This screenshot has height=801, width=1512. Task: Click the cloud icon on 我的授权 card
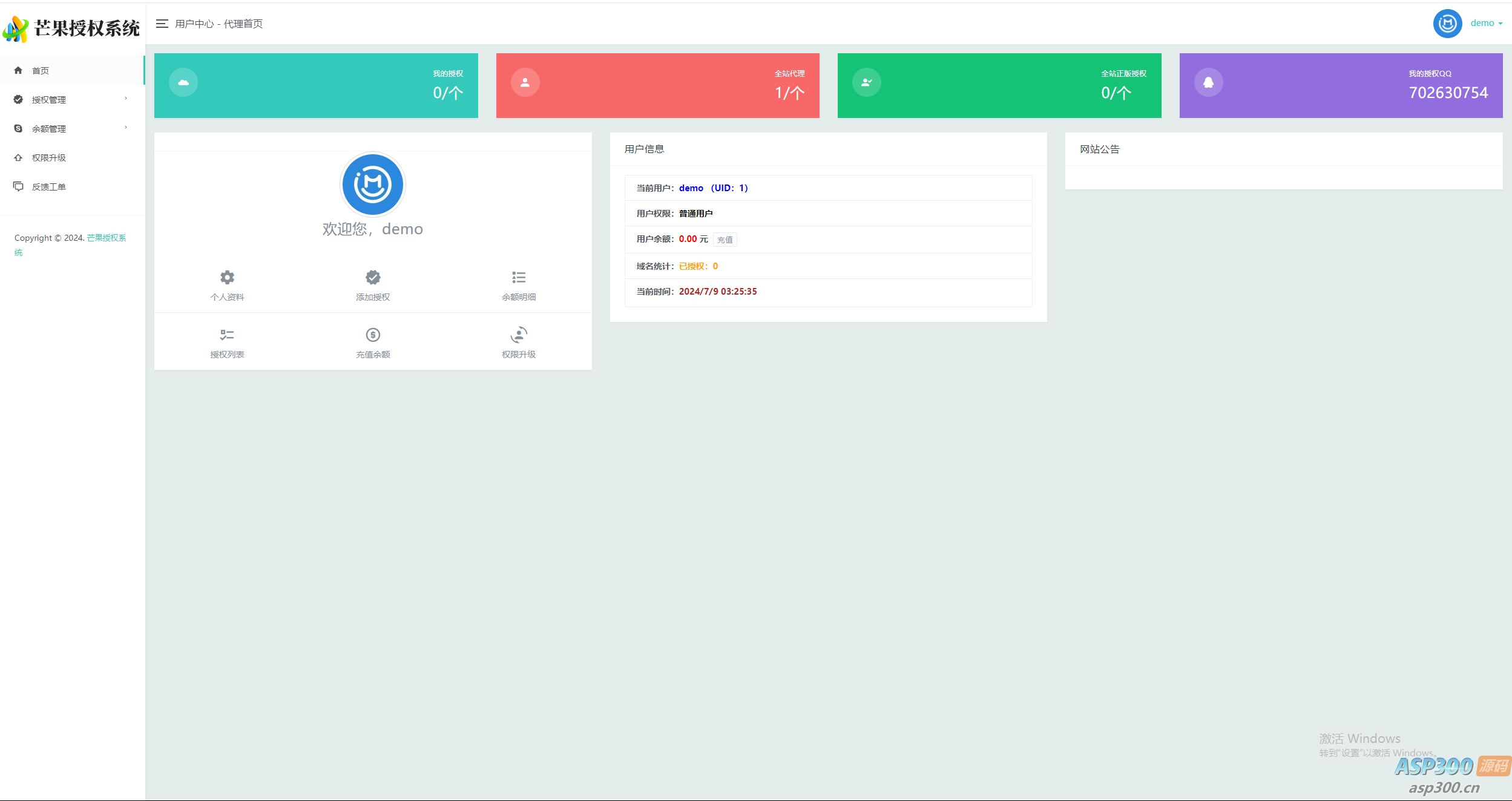point(183,82)
